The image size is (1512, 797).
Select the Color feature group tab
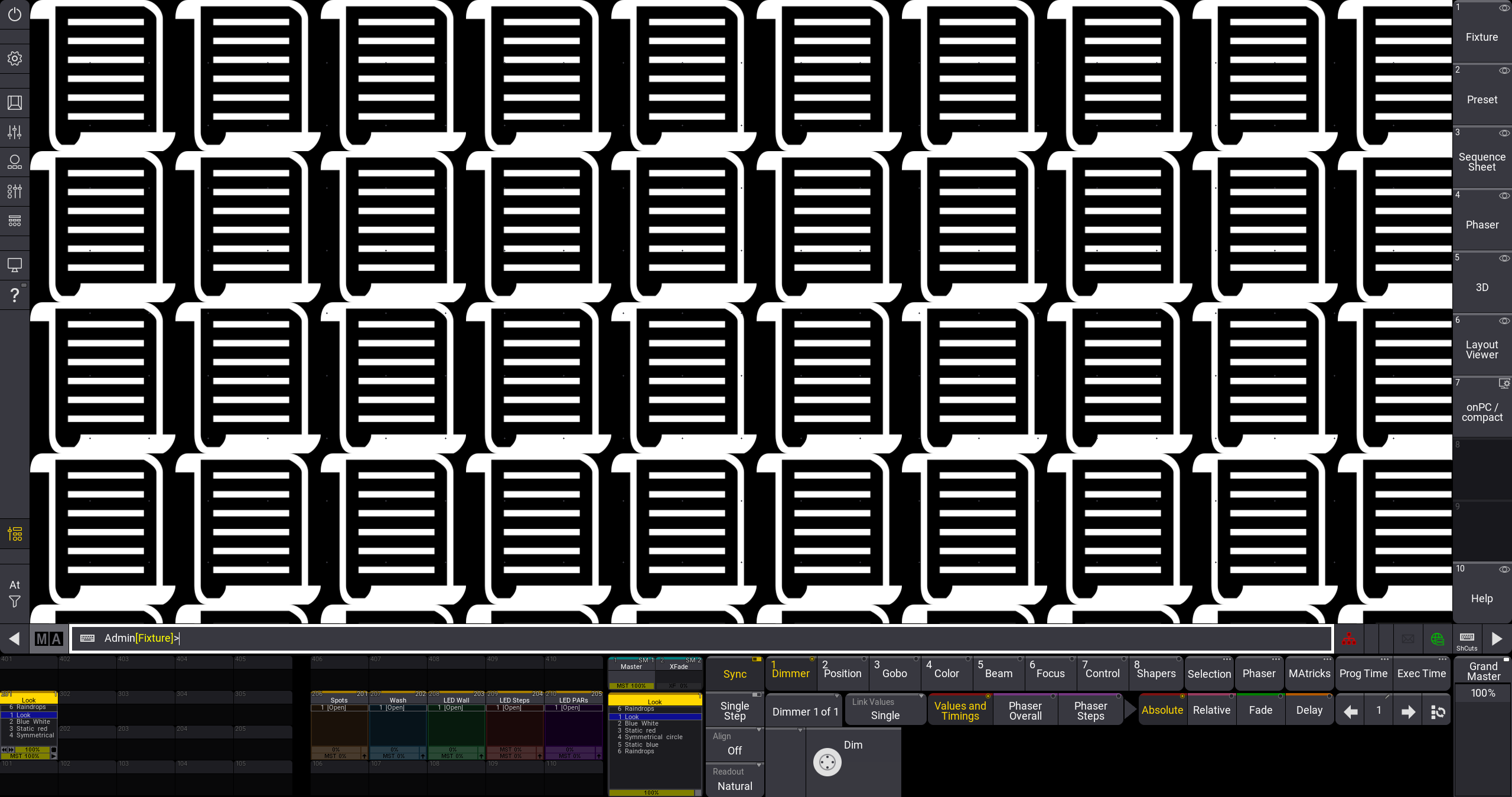coord(946,673)
